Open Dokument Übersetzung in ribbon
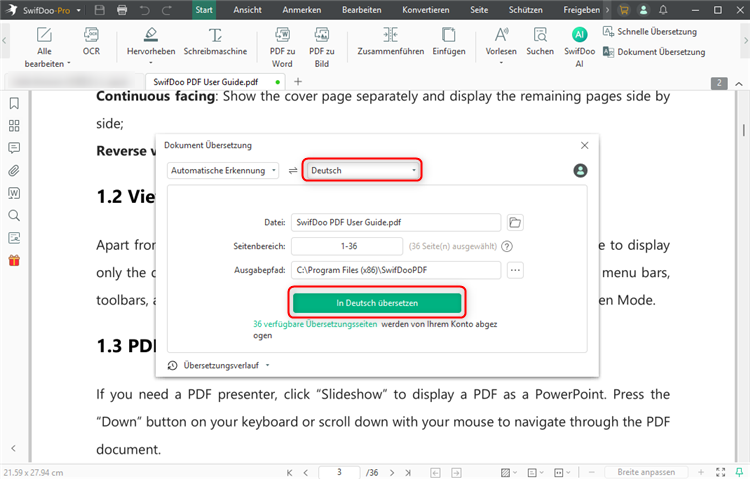Image resolution: width=750 pixels, height=479 pixels. click(x=654, y=52)
